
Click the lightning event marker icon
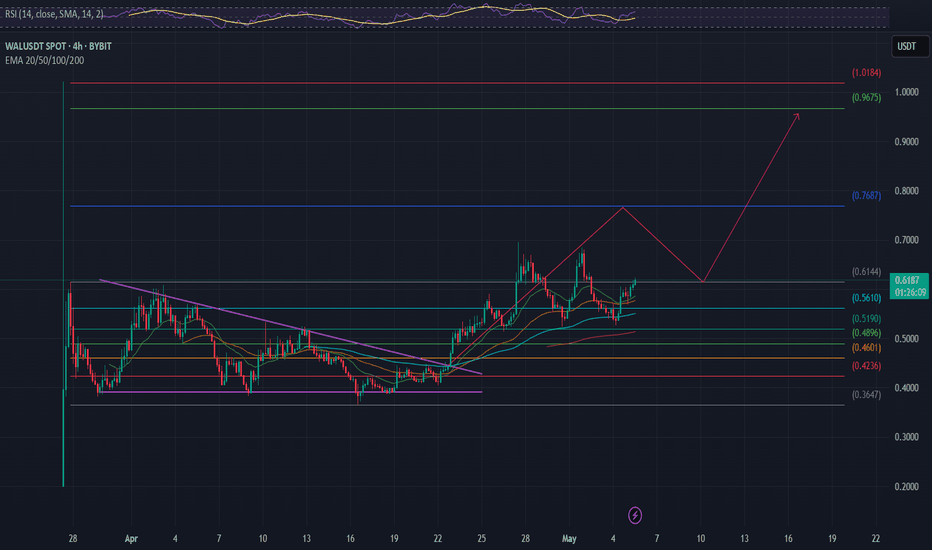tap(635, 515)
